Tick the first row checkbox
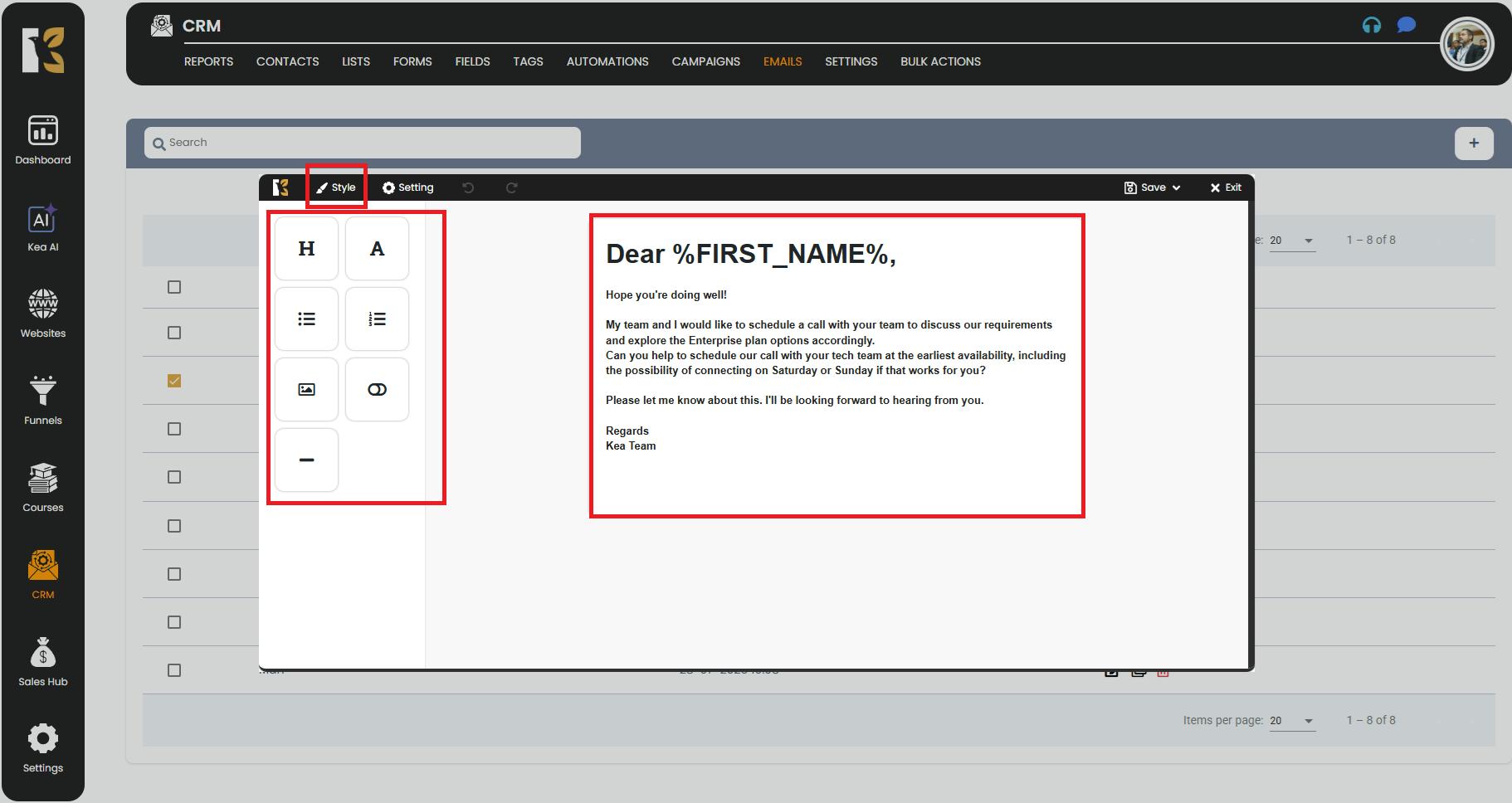Image resolution: width=1512 pixels, height=803 pixels. [174, 287]
